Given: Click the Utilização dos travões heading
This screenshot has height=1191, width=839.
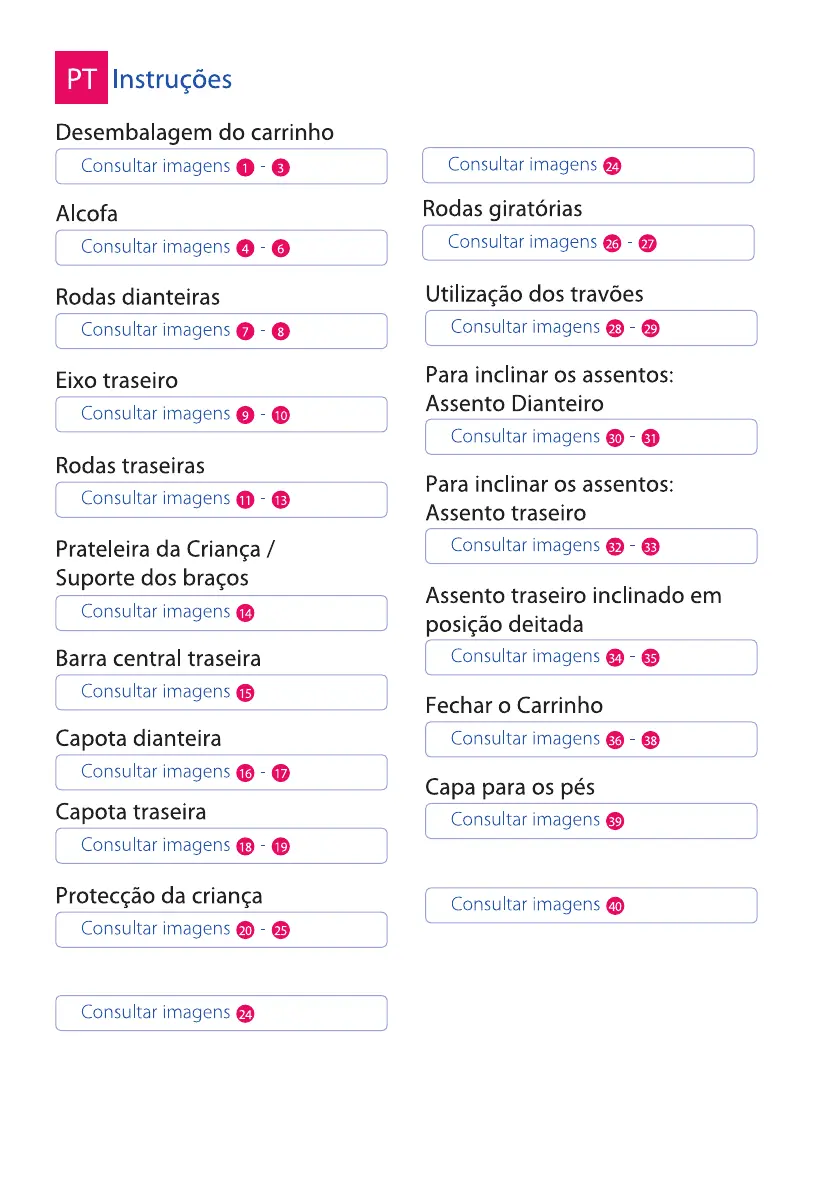Looking at the screenshot, I should (x=534, y=294).
